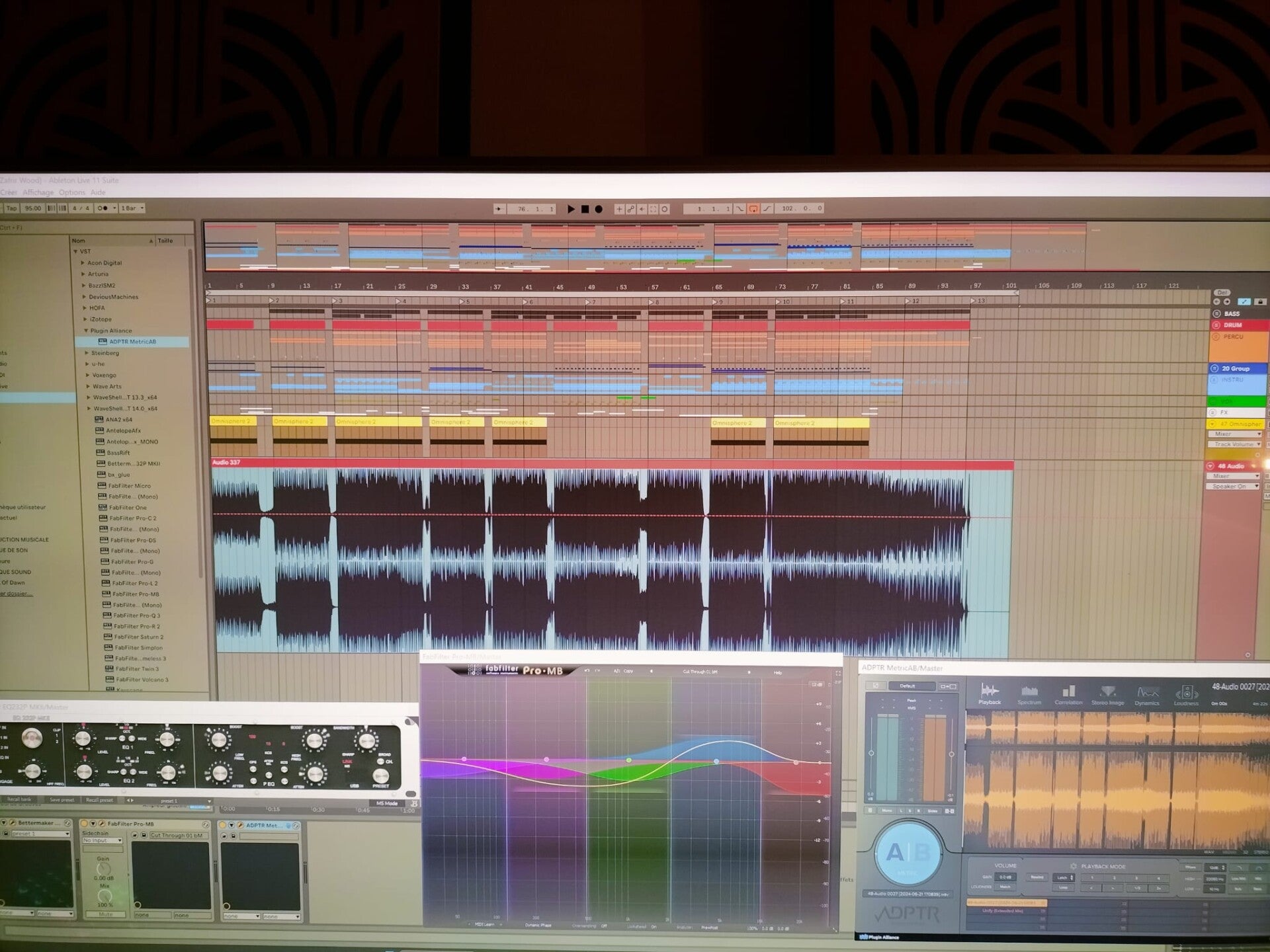Click the MIDI Arrangement Overdub plus icon

(619, 209)
